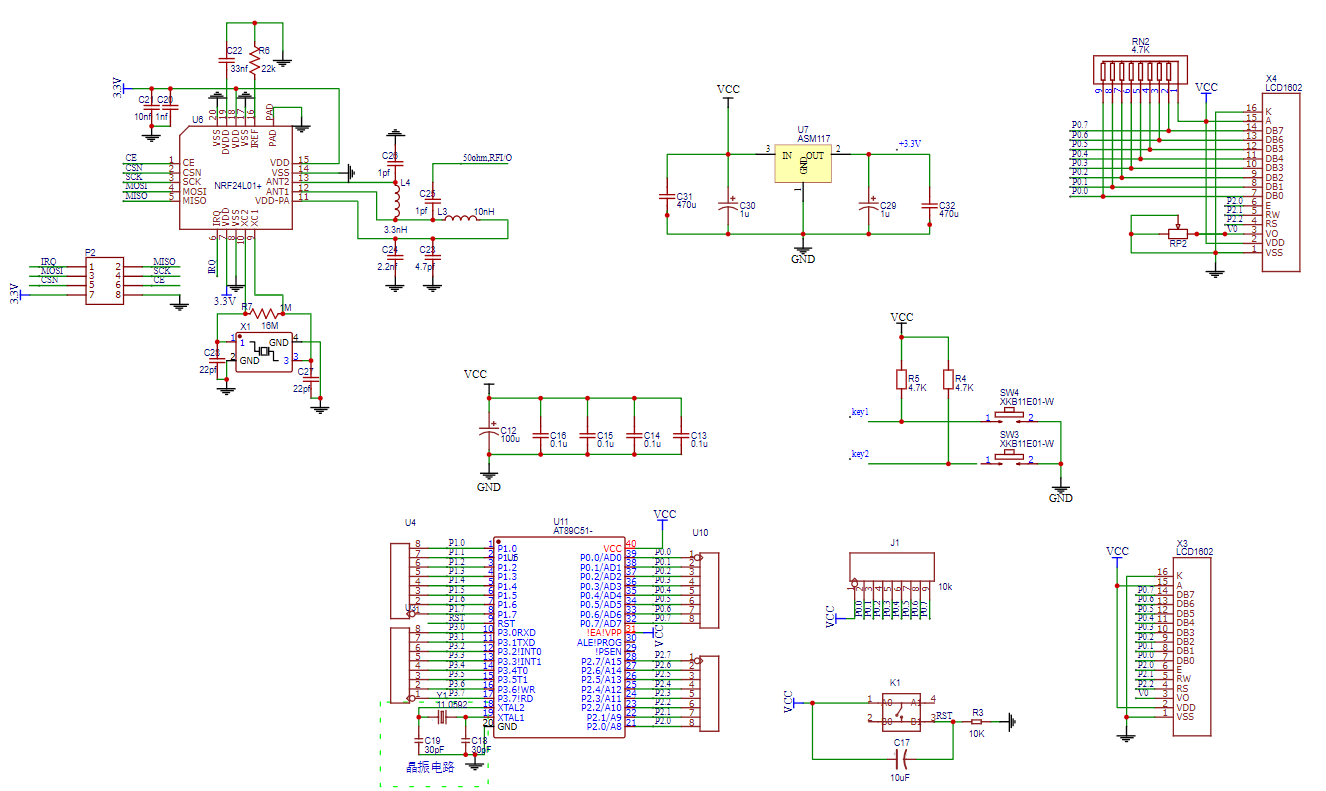Select crystal Y1 11.0592
The height and width of the screenshot is (791, 1326).
pos(441,716)
